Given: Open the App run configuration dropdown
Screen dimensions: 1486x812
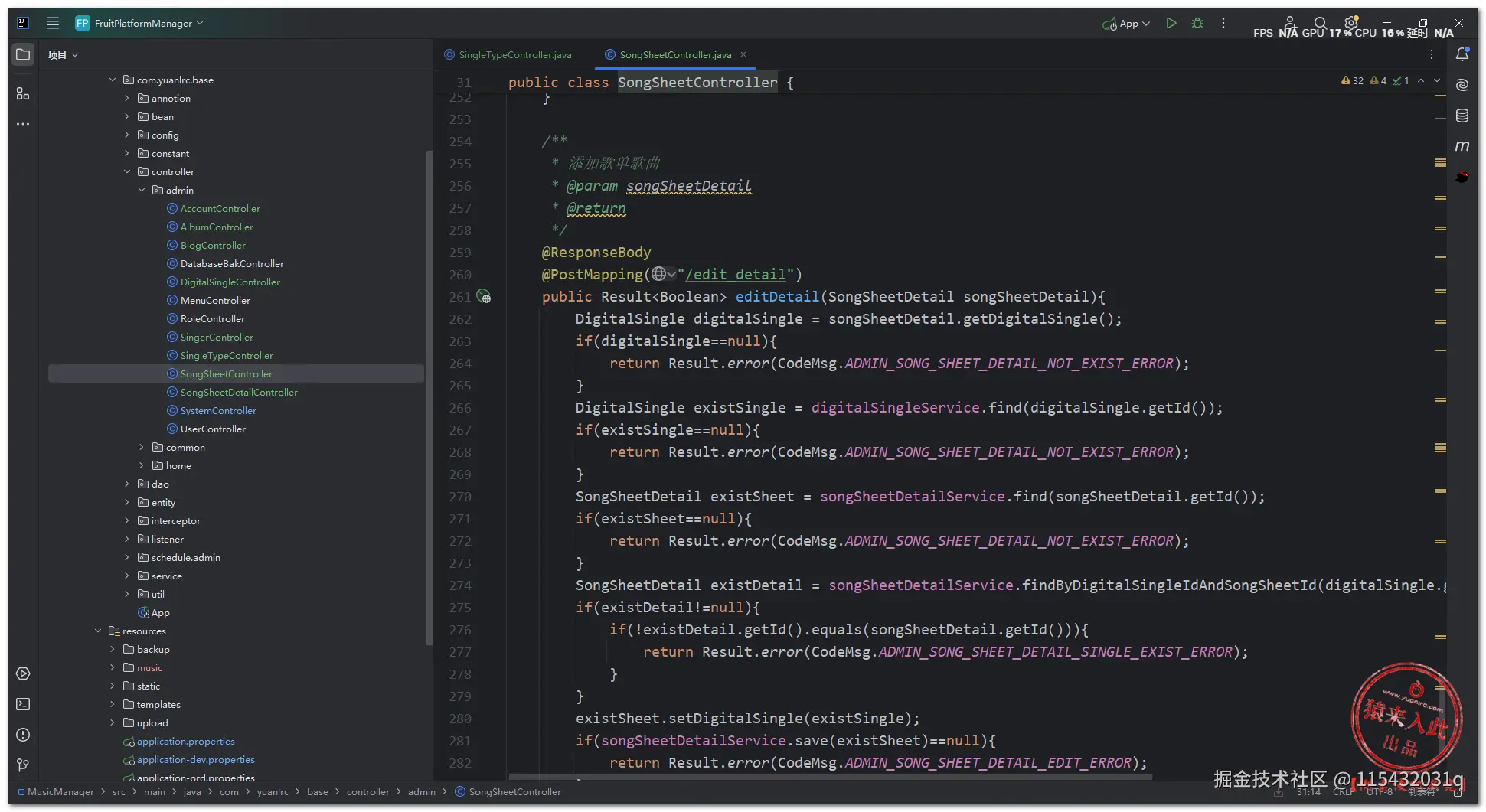Looking at the screenshot, I should coord(1126,24).
